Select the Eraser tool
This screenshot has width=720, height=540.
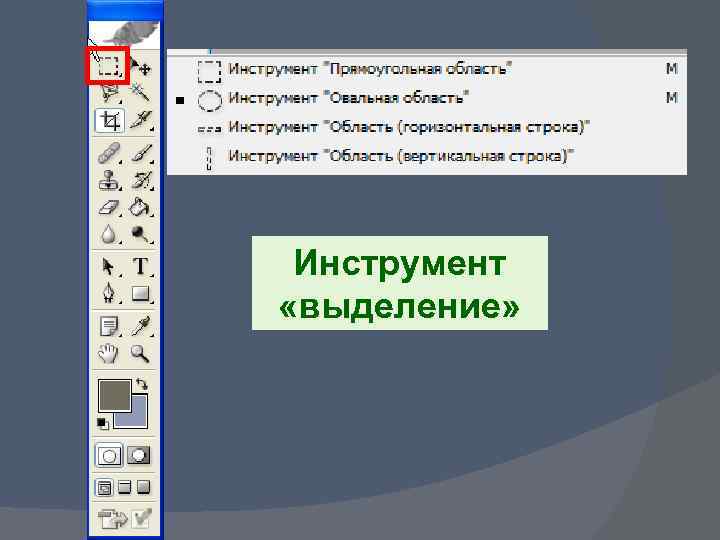[x=109, y=208]
